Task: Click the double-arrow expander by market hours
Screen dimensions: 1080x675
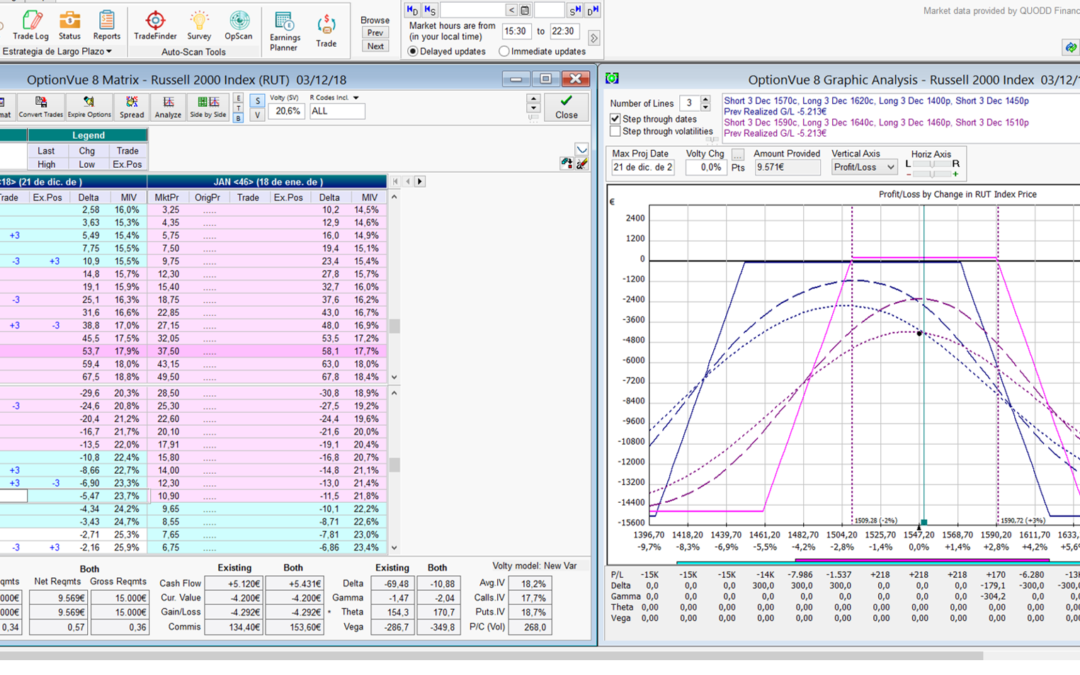Action: click(594, 38)
